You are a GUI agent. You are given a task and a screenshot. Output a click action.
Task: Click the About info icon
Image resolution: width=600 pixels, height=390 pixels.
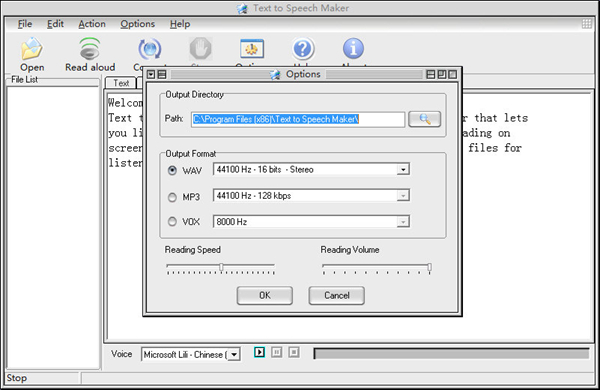pos(353,49)
